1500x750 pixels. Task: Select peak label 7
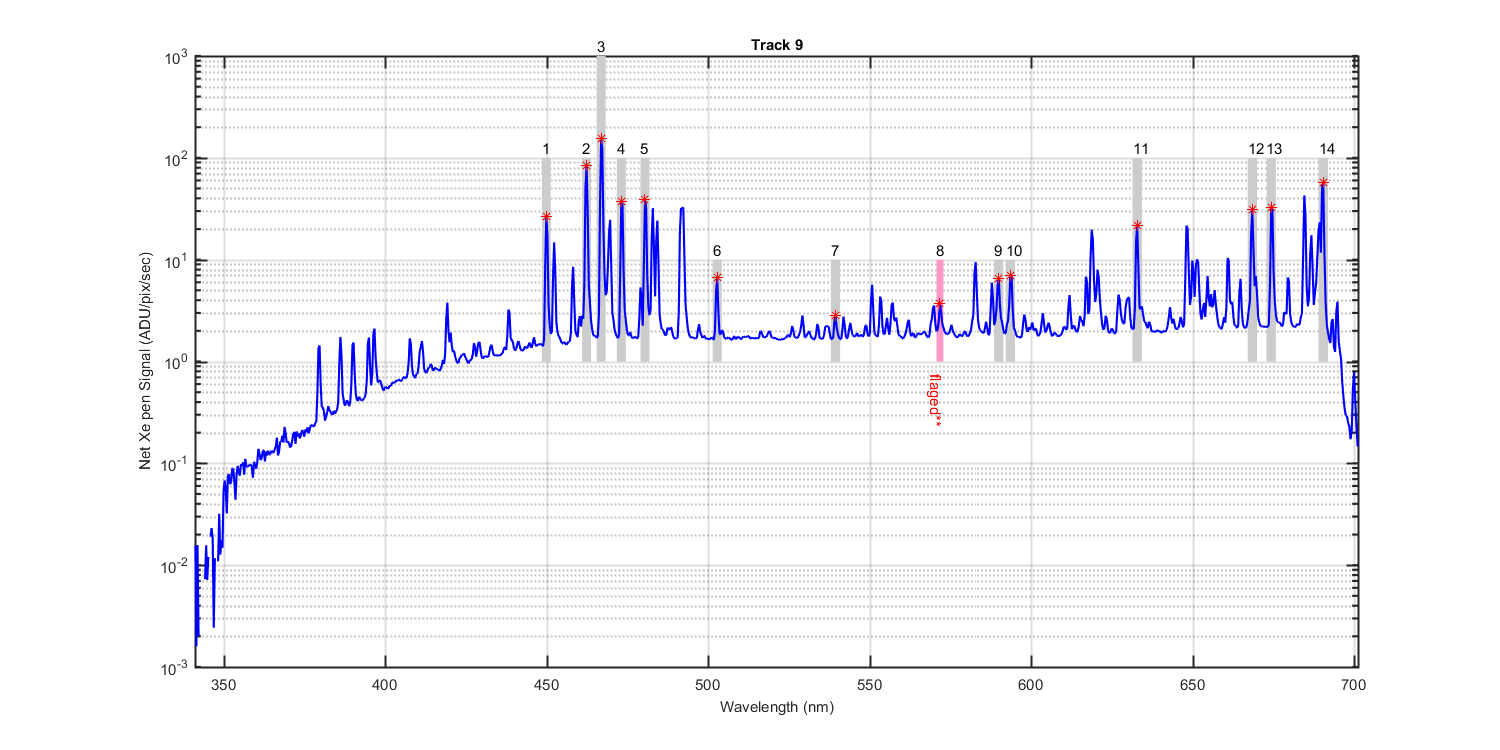click(x=835, y=250)
